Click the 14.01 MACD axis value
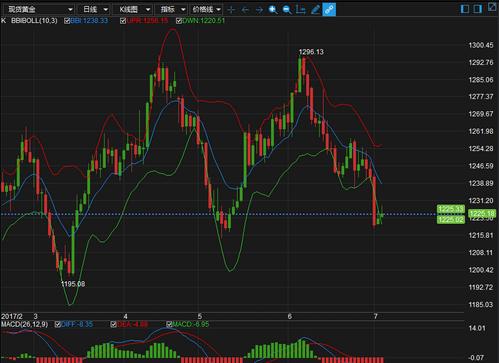The width and height of the screenshot is (499, 363). [x=477, y=328]
